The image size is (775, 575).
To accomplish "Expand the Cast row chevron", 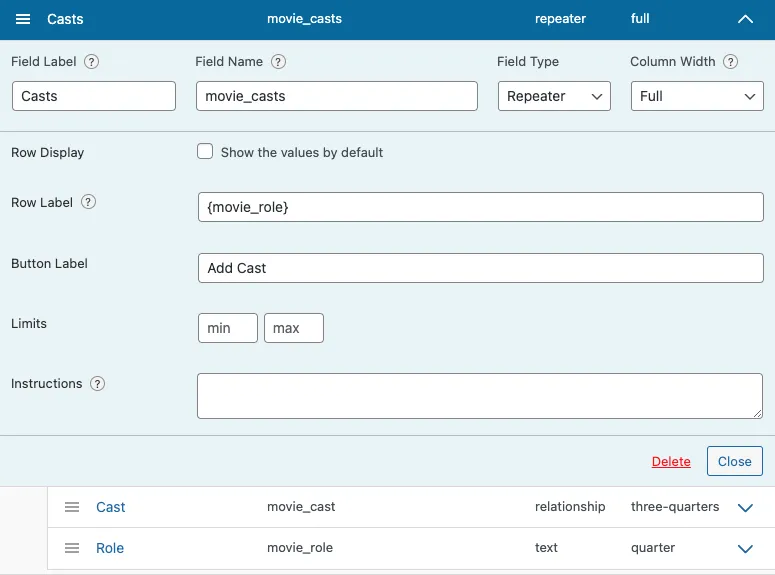I will click(x=745, y=507).
